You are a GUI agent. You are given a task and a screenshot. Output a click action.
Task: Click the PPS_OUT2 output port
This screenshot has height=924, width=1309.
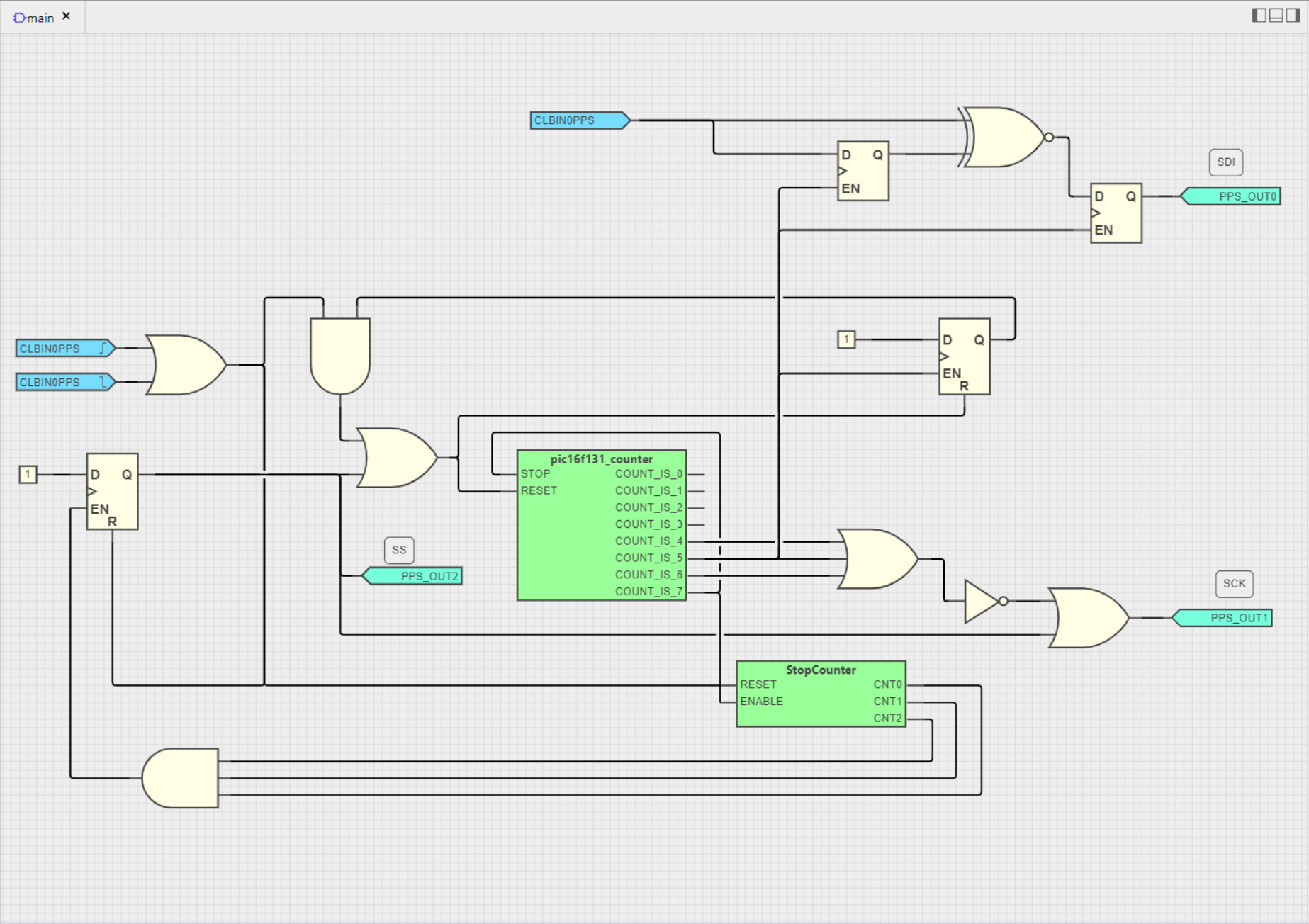[412, 576]
